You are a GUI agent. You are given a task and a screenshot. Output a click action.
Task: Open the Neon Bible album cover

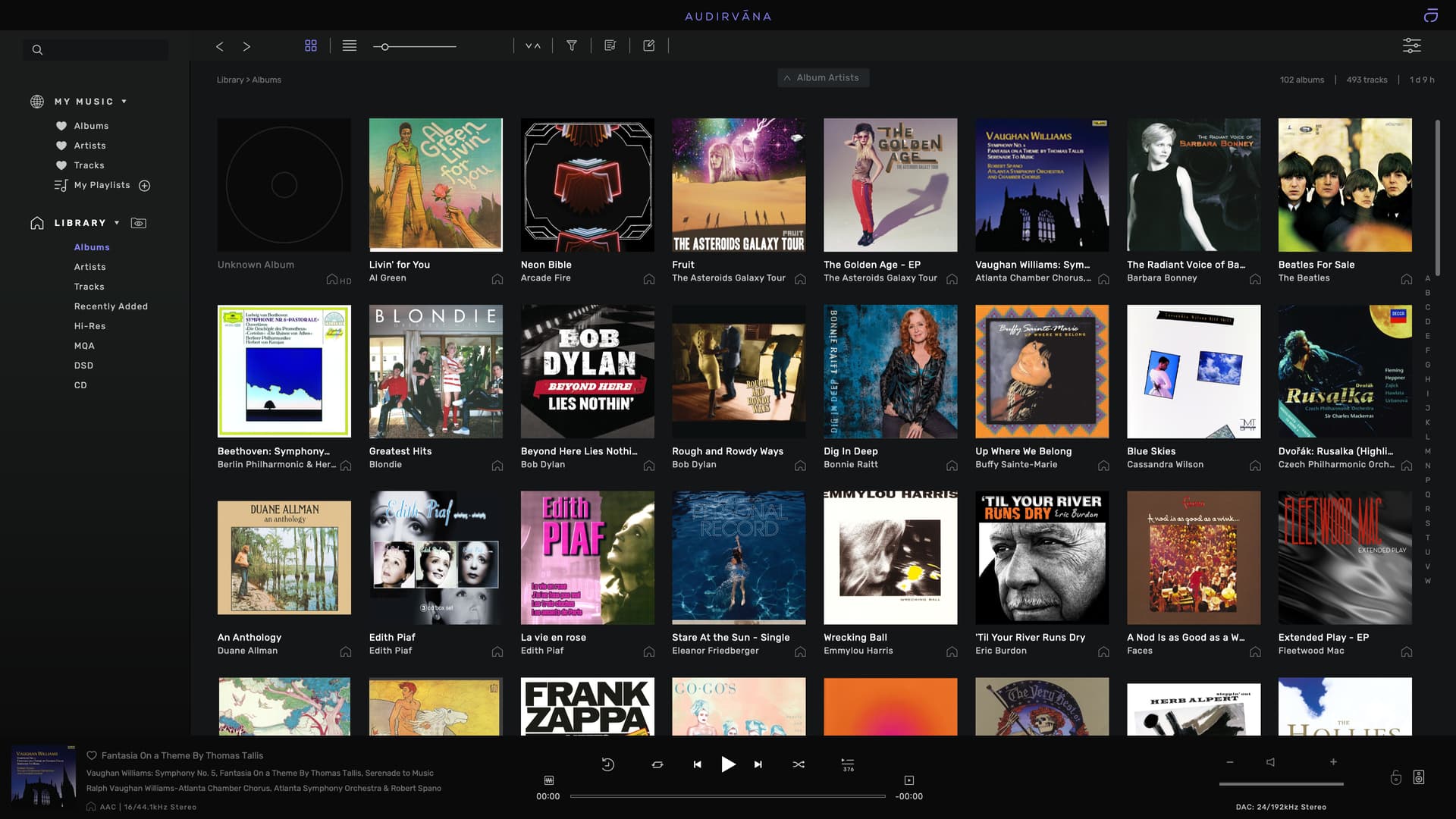(587, 185)
